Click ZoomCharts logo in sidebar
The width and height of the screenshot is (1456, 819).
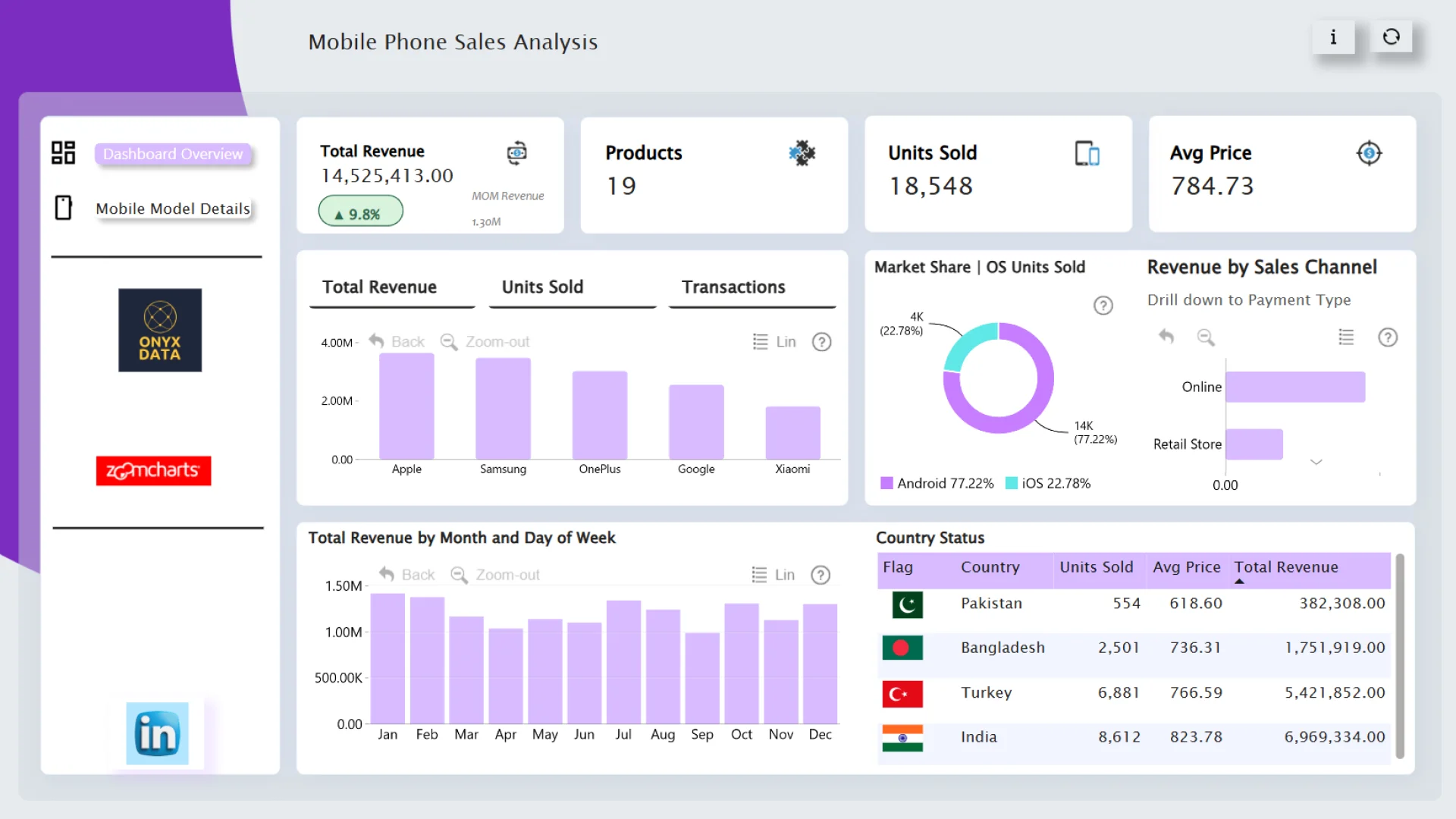click(x=153, y=471)
